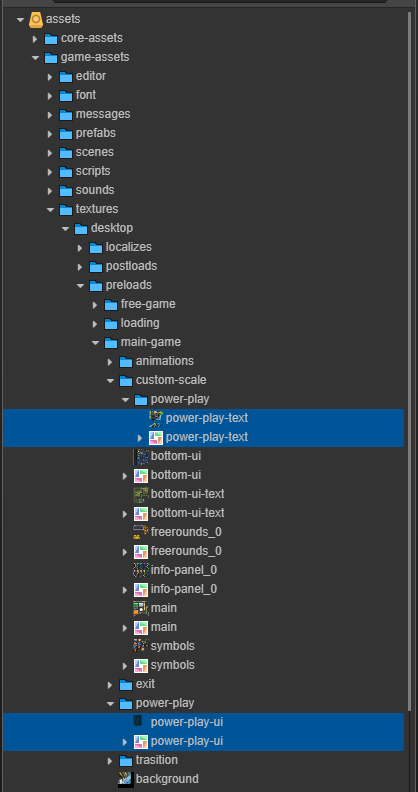
Task: Select the expandable 'main' atlas label
Action: click(164, 627)
